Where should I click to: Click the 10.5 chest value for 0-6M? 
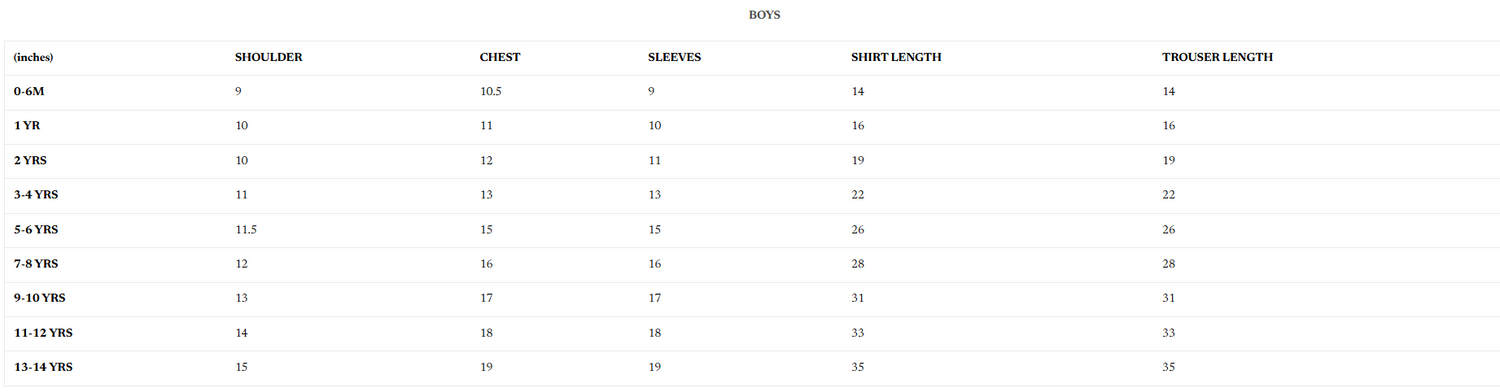[x=491, y=91]
